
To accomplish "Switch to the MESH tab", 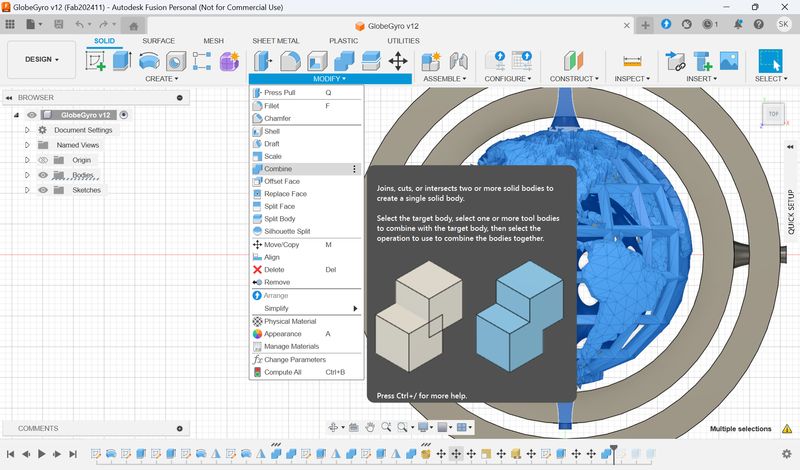I will click(213, 41).
